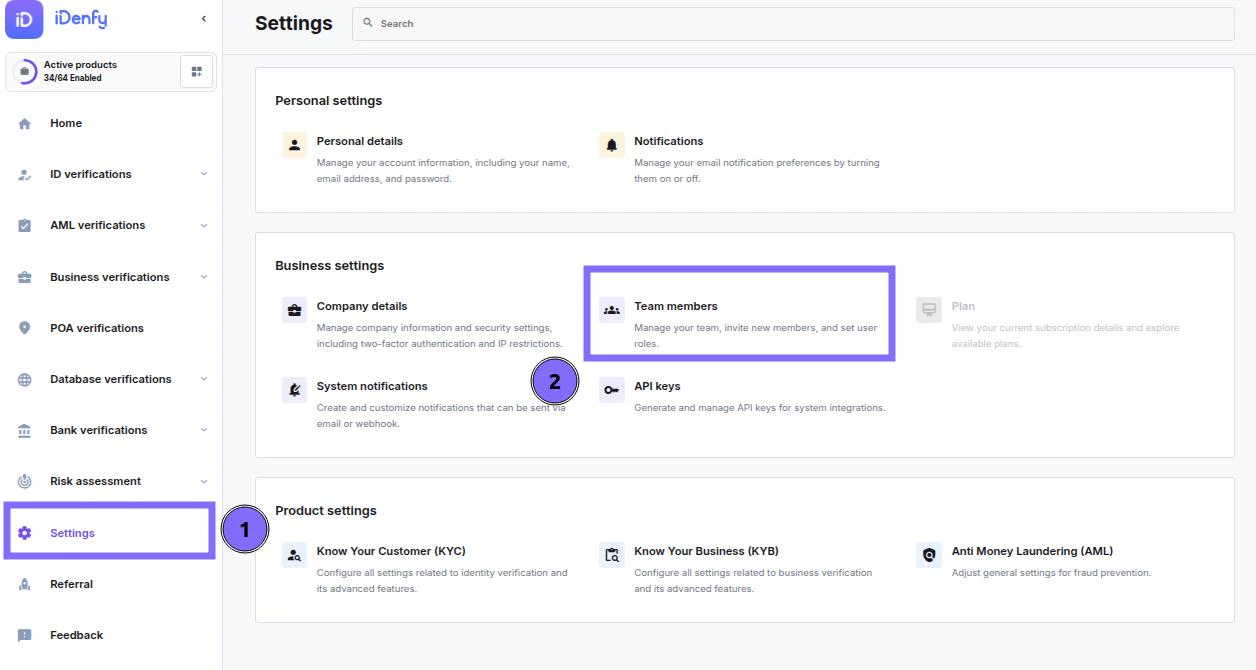Open the active products grid icon
Image resolution: width=1256 pixels, height=670 pixels.
pyautogui.click(x=196, y=71)
